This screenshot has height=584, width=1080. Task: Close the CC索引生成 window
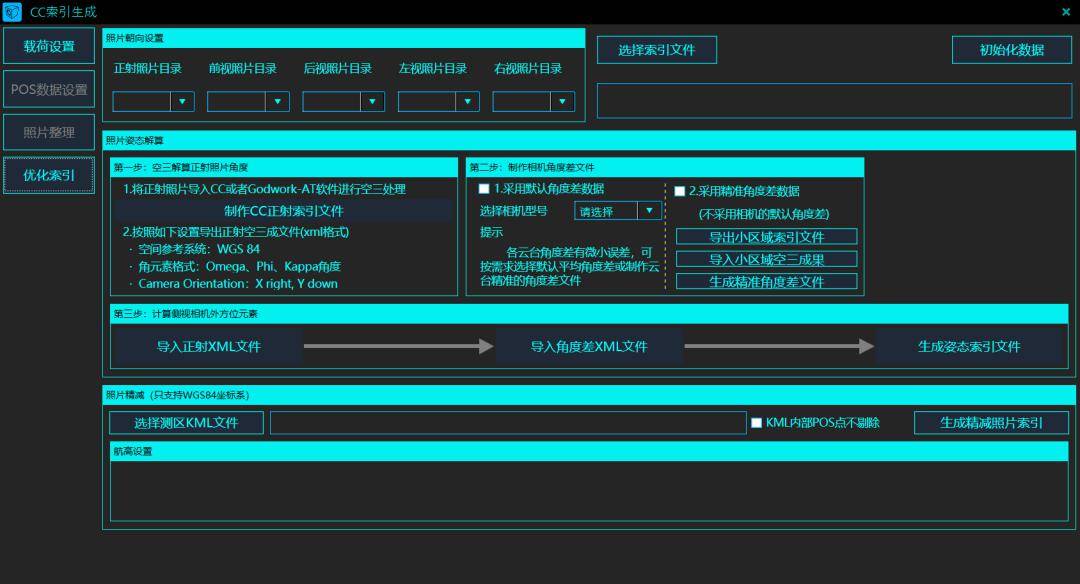click(x=1066, y=12)
